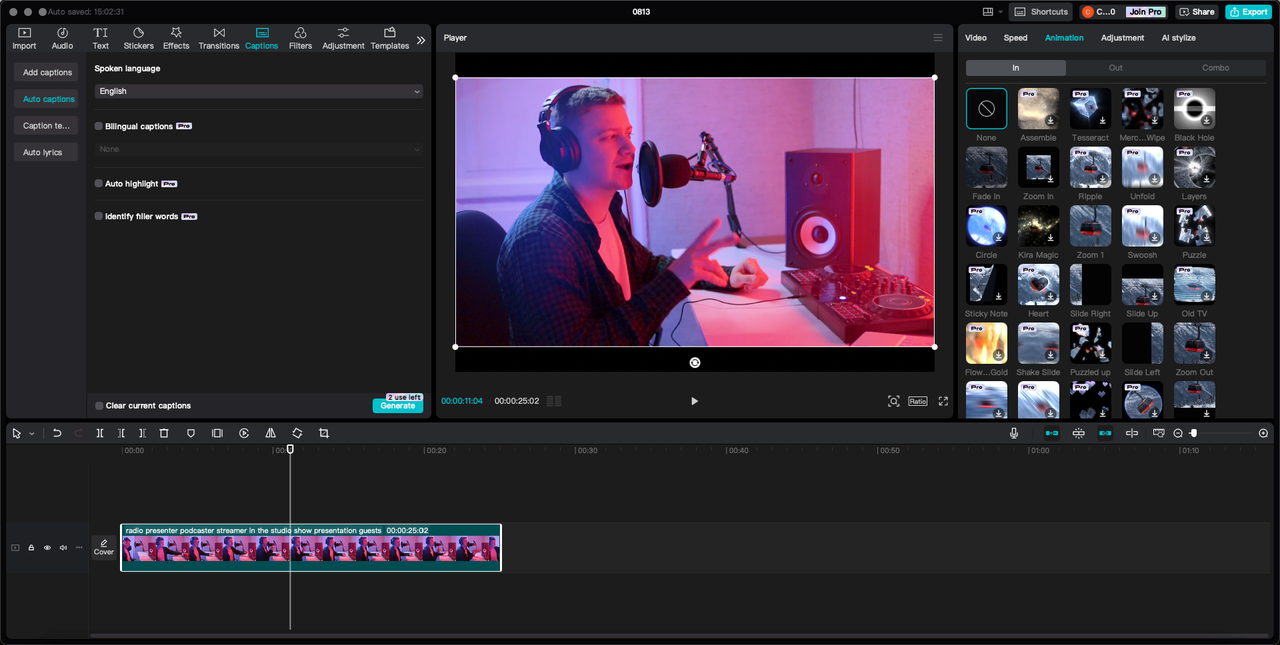Click the Share button
This screenshot has height=645, width=1280.
[1196, 12]
